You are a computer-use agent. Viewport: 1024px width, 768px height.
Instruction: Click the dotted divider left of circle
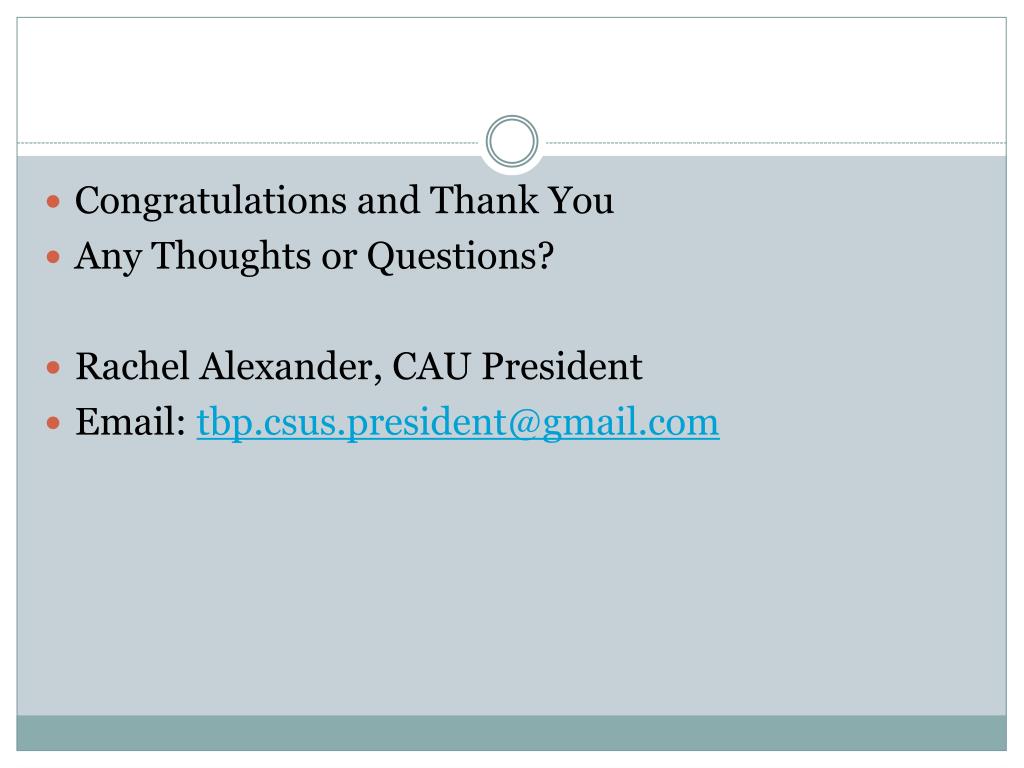point(248,142)
